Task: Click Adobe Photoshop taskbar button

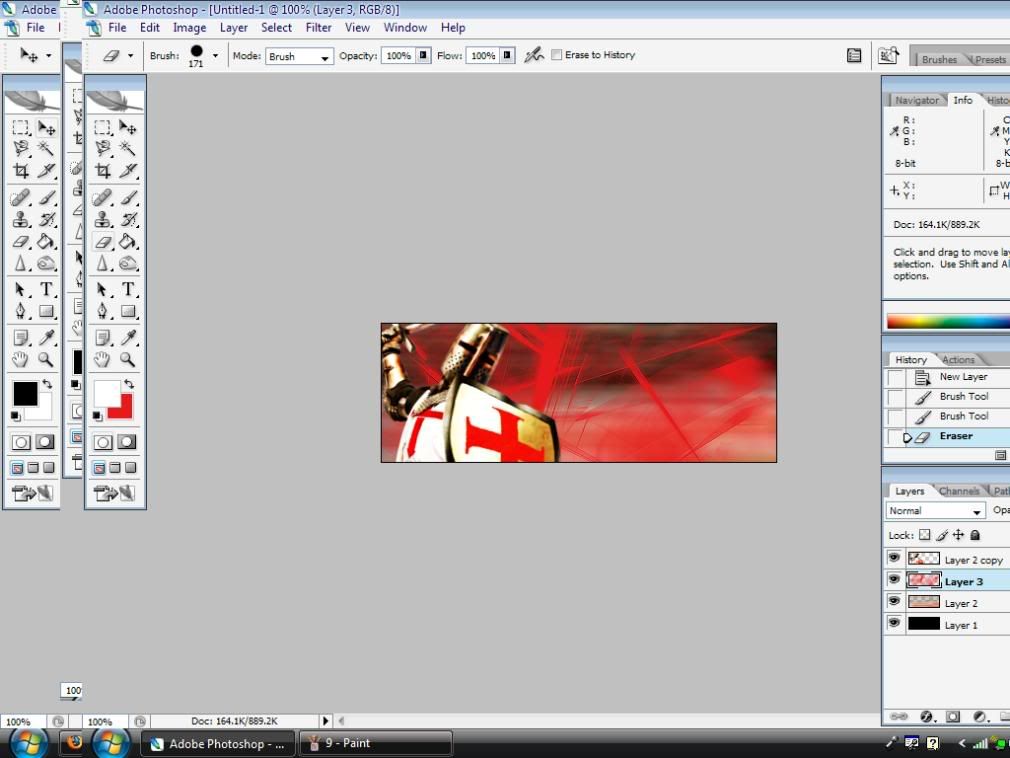Action: [218, 744]
